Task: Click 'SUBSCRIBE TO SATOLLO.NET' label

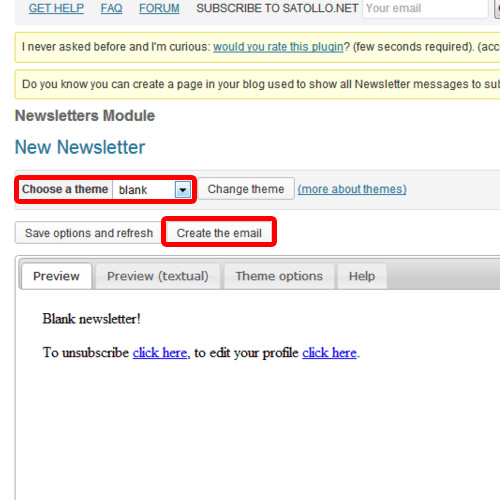Action: pyautogui.click(x=277, y=8)
